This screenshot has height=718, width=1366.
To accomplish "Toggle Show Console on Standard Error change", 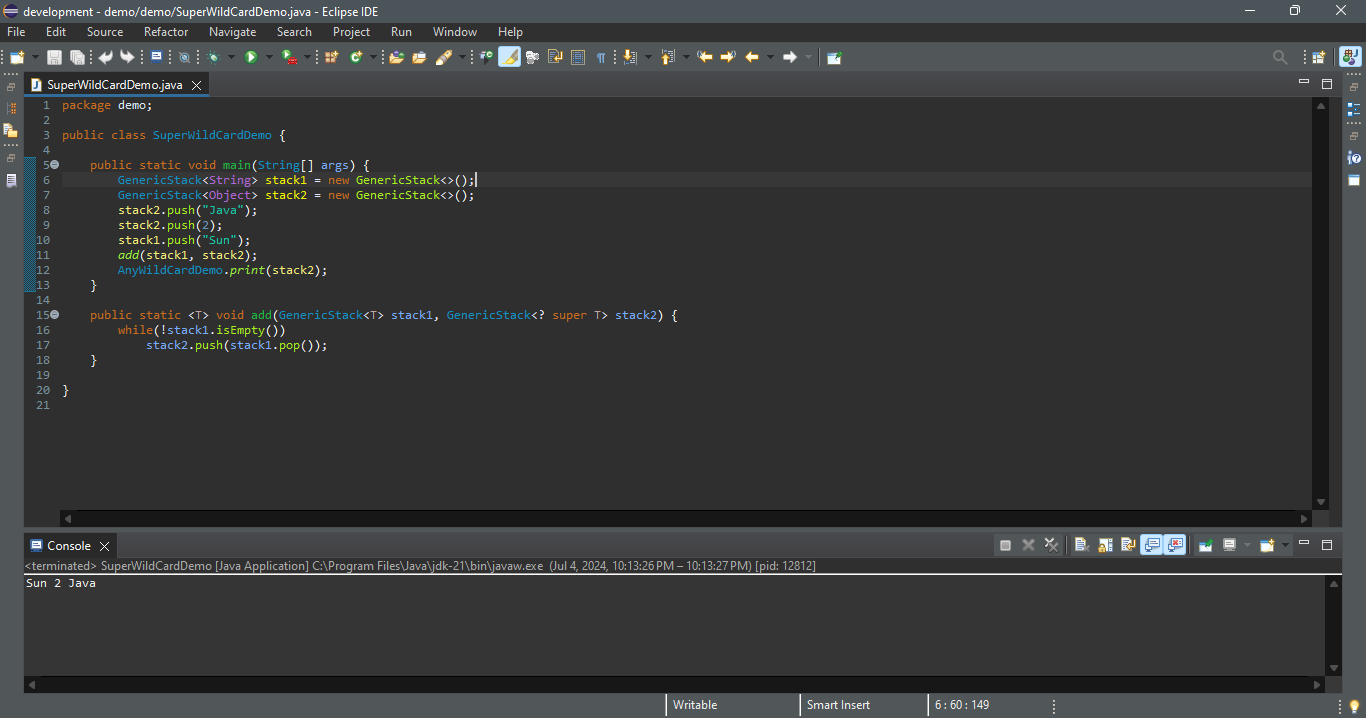I will pyautogui.click(x=1175, y=545).
